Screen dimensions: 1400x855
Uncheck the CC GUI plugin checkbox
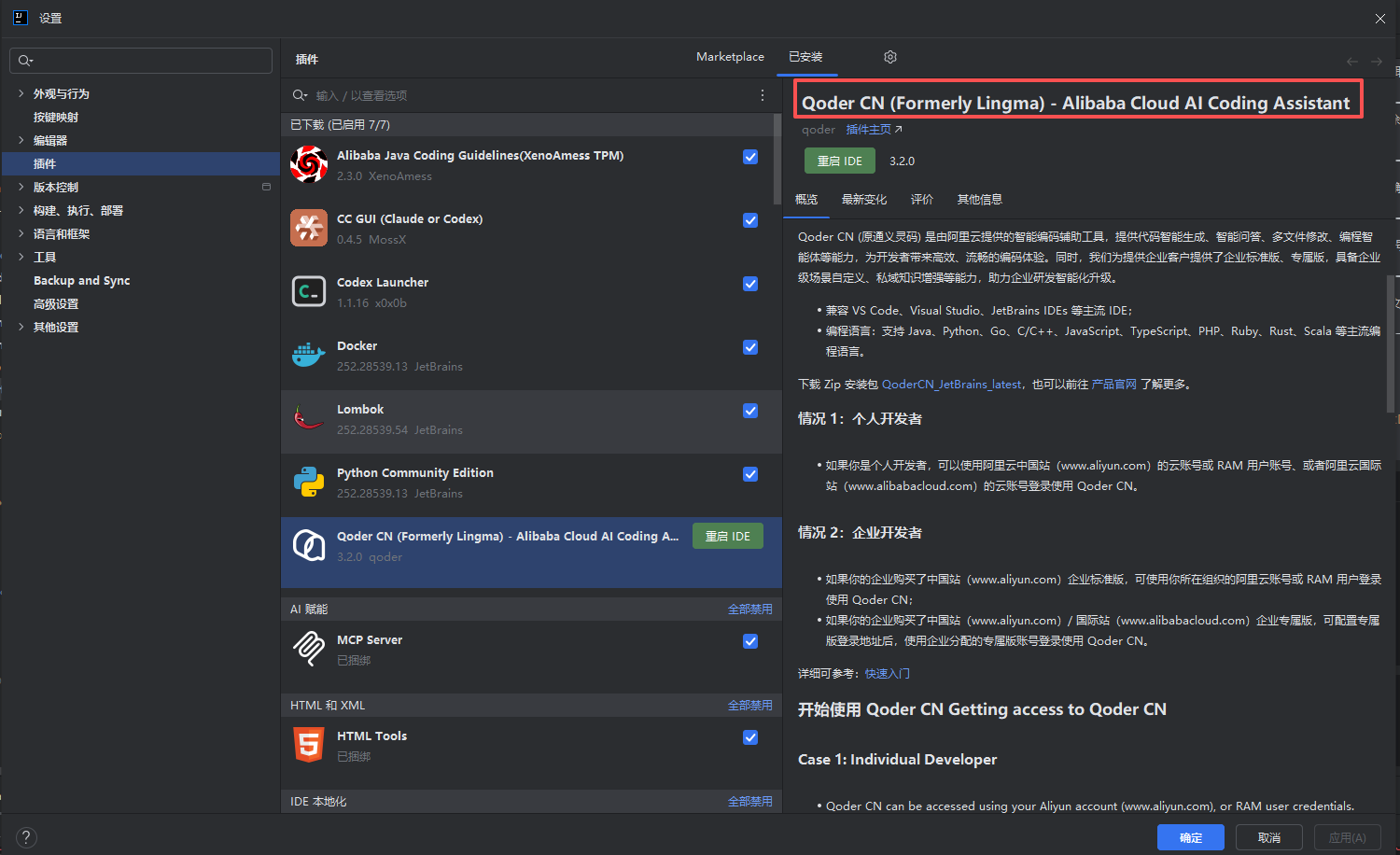750,220
